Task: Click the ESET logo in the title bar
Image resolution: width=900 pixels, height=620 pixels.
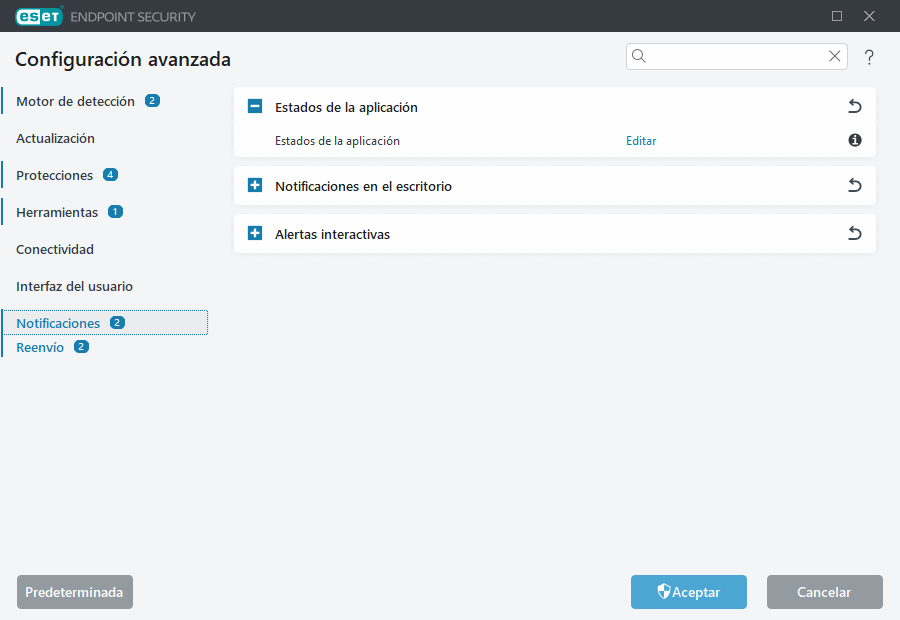Action: tap(39, 16)
